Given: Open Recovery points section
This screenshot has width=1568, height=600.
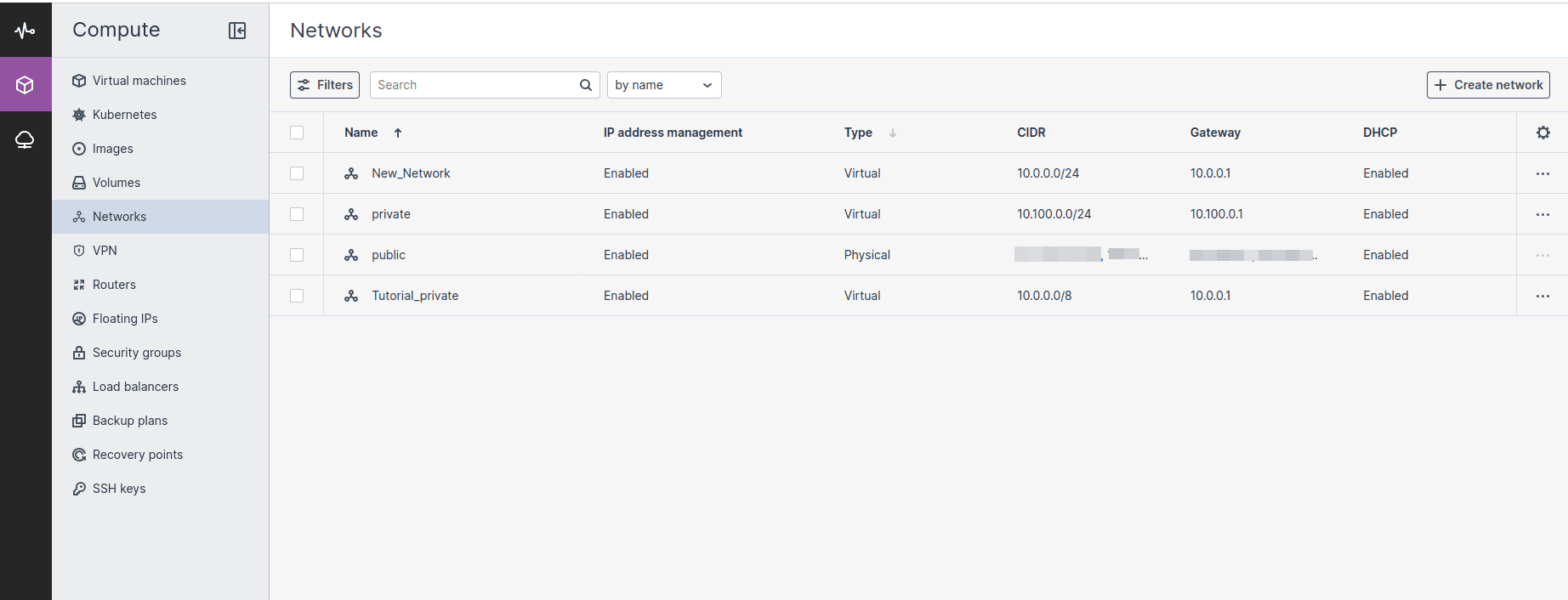Looking at the screenshot, I should point(160,455).
